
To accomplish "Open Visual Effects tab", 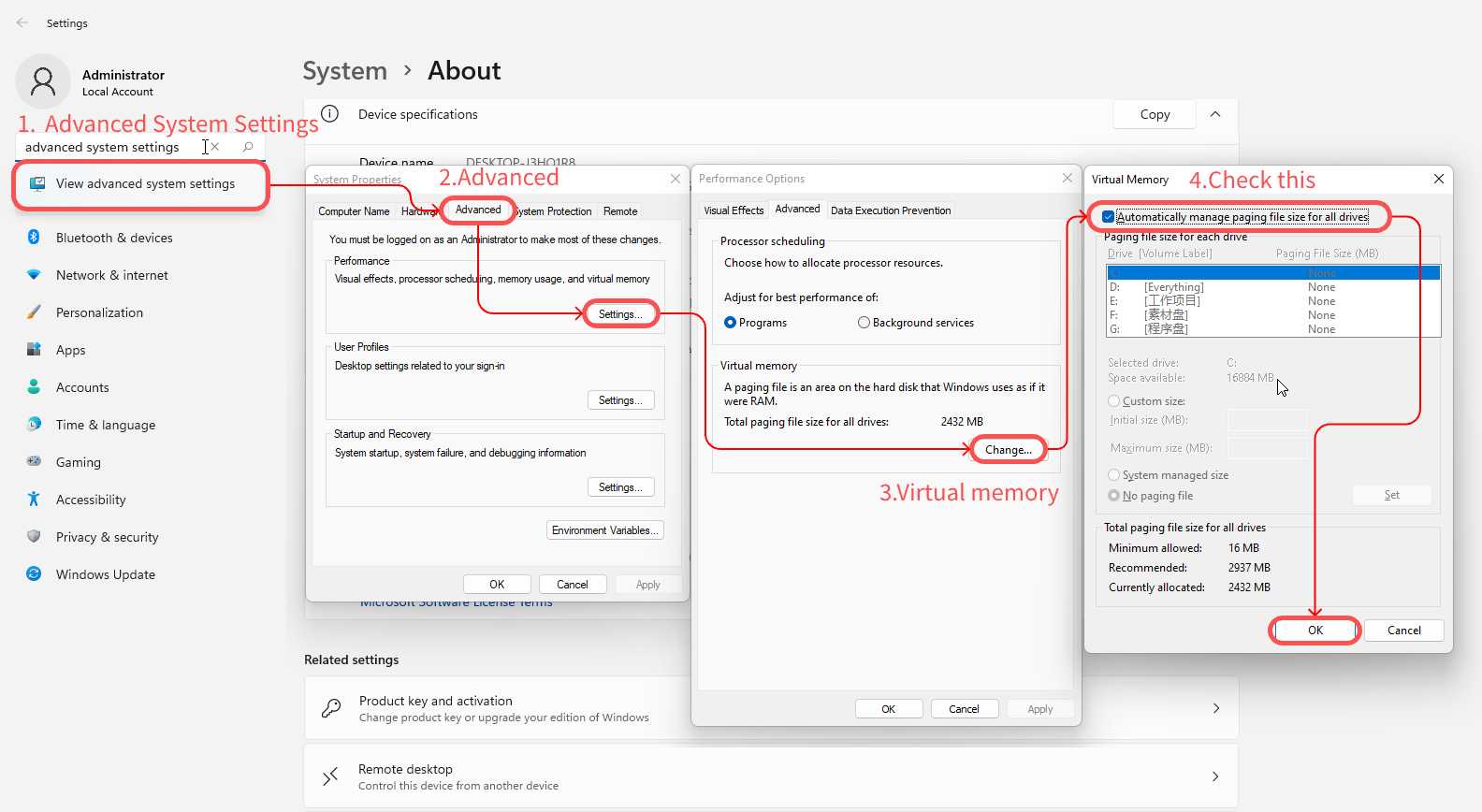I will (x=734, y=210).
